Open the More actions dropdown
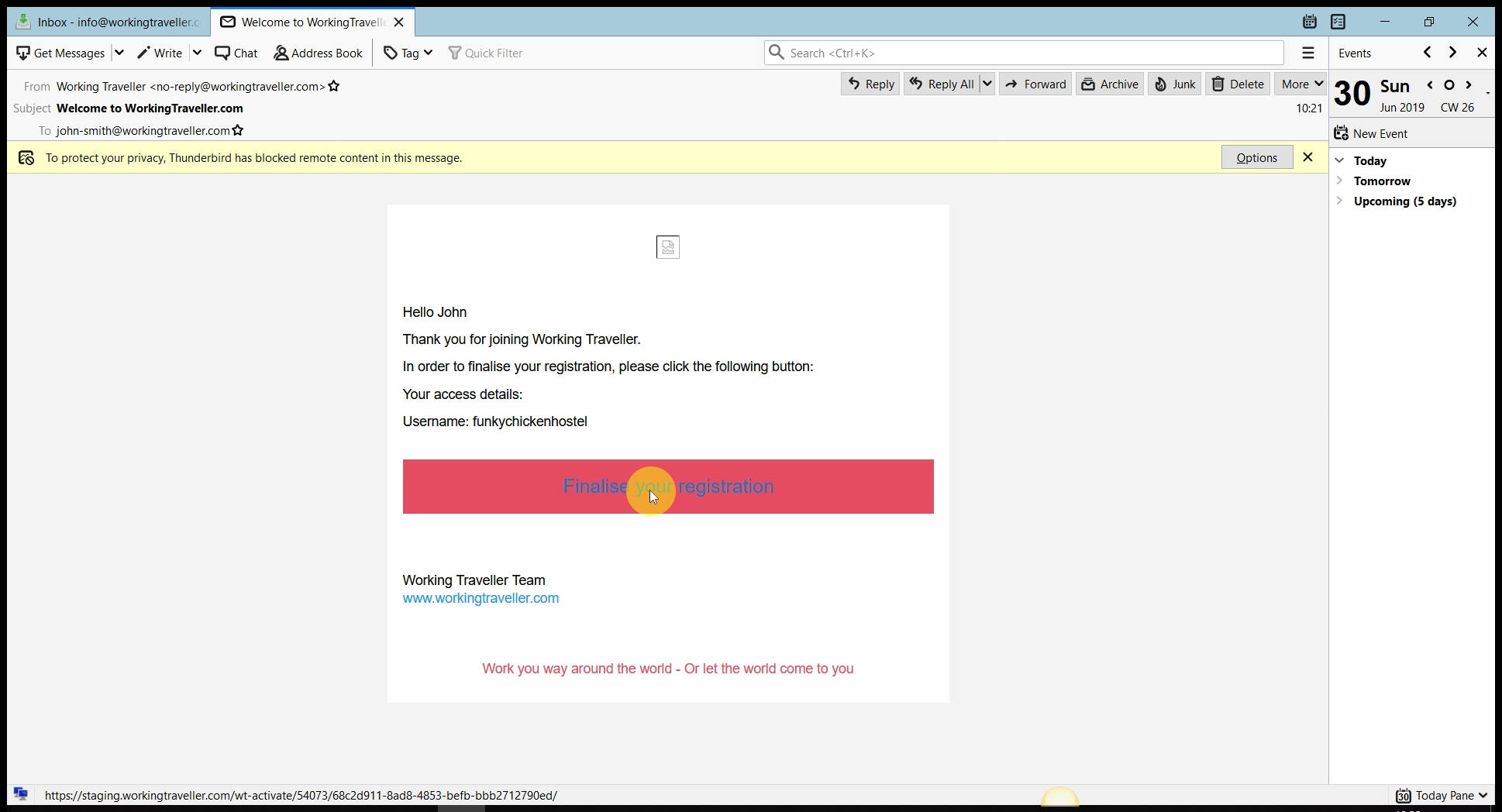The width and height of the screenshot is (1502, 812). point(1301,84)
